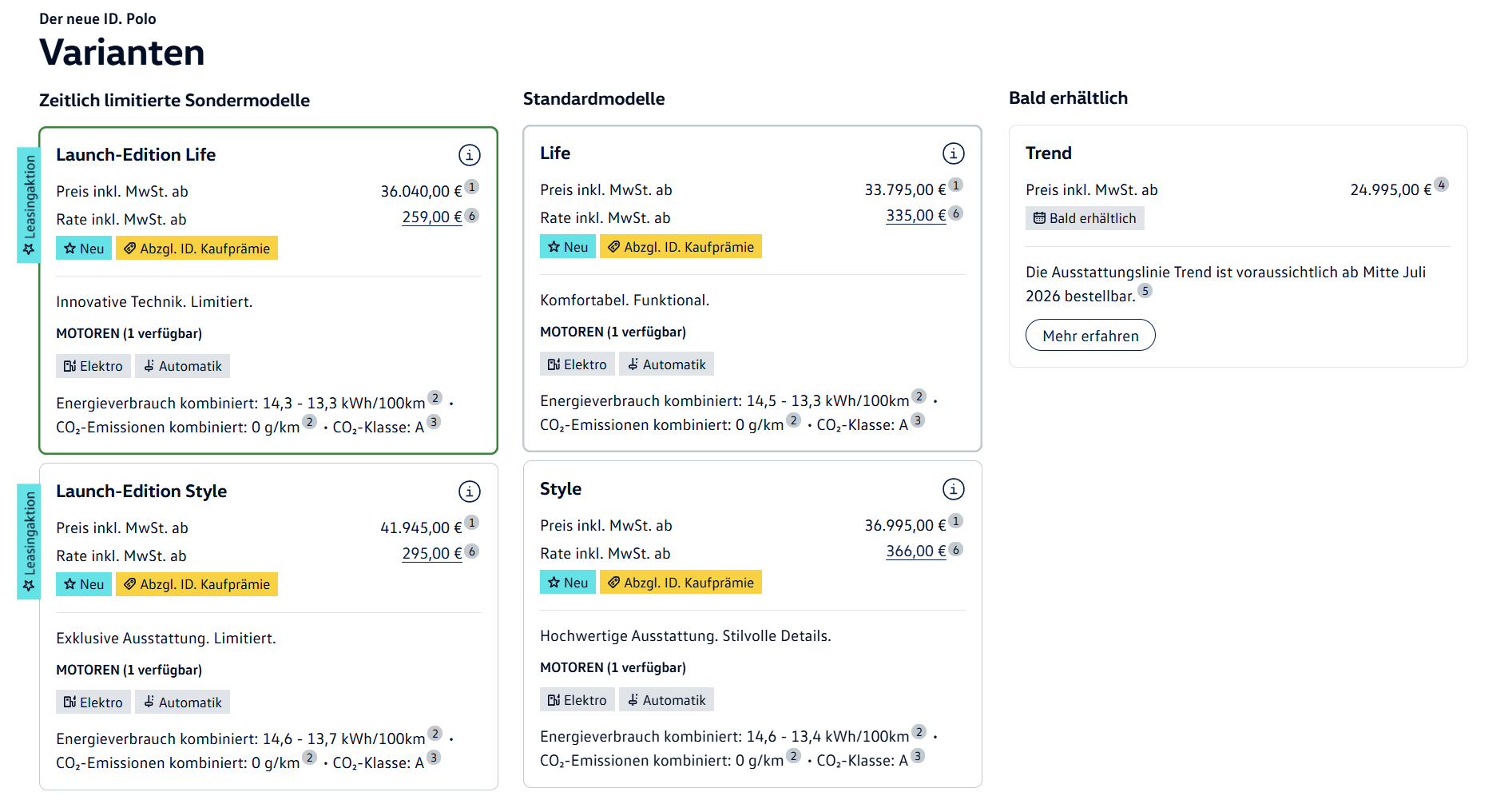This screenshot has width=1512, height=804.
Task: Click the Neu badge on Style card
Action: [567, 583]
